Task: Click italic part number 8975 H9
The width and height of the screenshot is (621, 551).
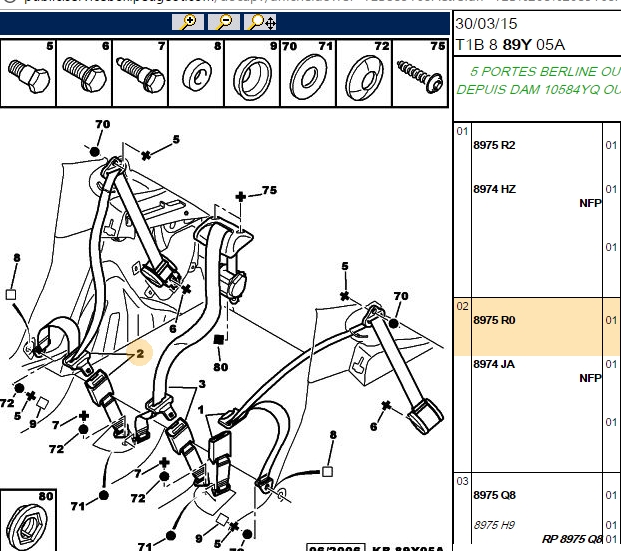Action: pos(494,525)
